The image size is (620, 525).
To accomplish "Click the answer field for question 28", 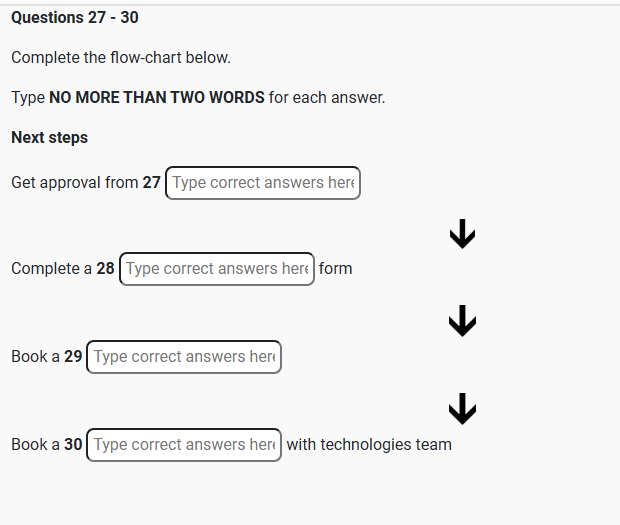I will 216,269.
